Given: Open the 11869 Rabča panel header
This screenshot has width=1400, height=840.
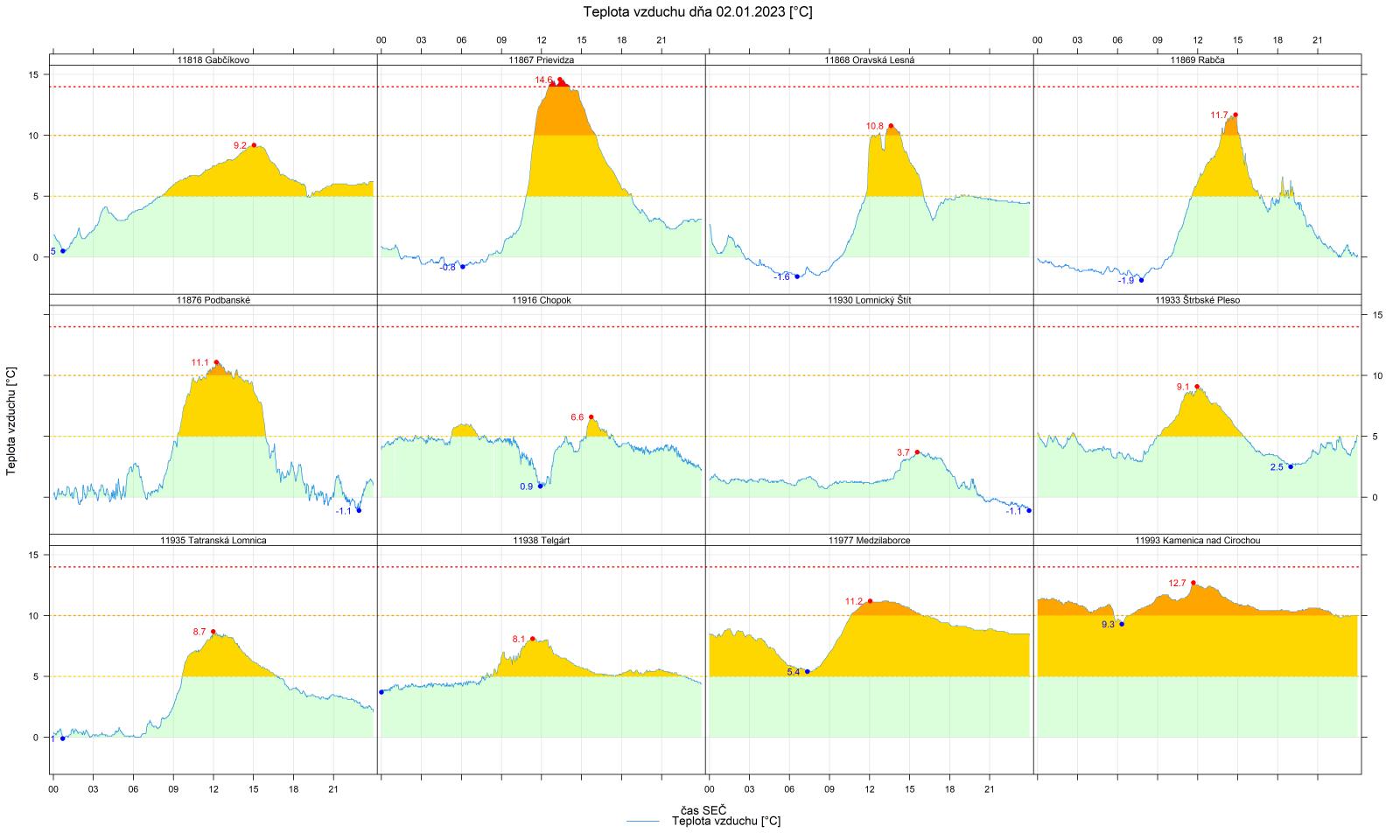Looking at the screenshot, I should 1197,60.
